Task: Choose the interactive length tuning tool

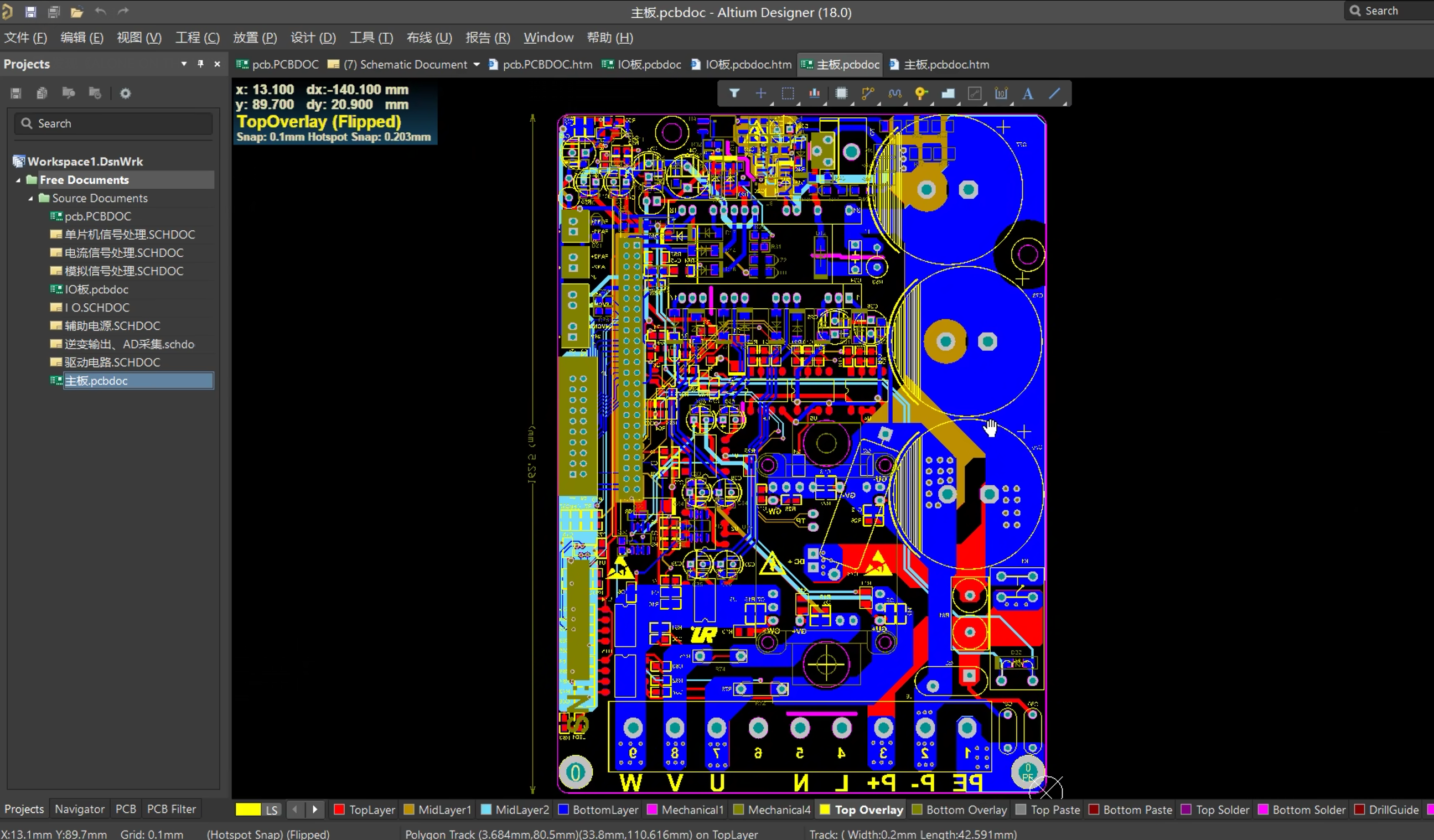Action: (x=894, y=94)
